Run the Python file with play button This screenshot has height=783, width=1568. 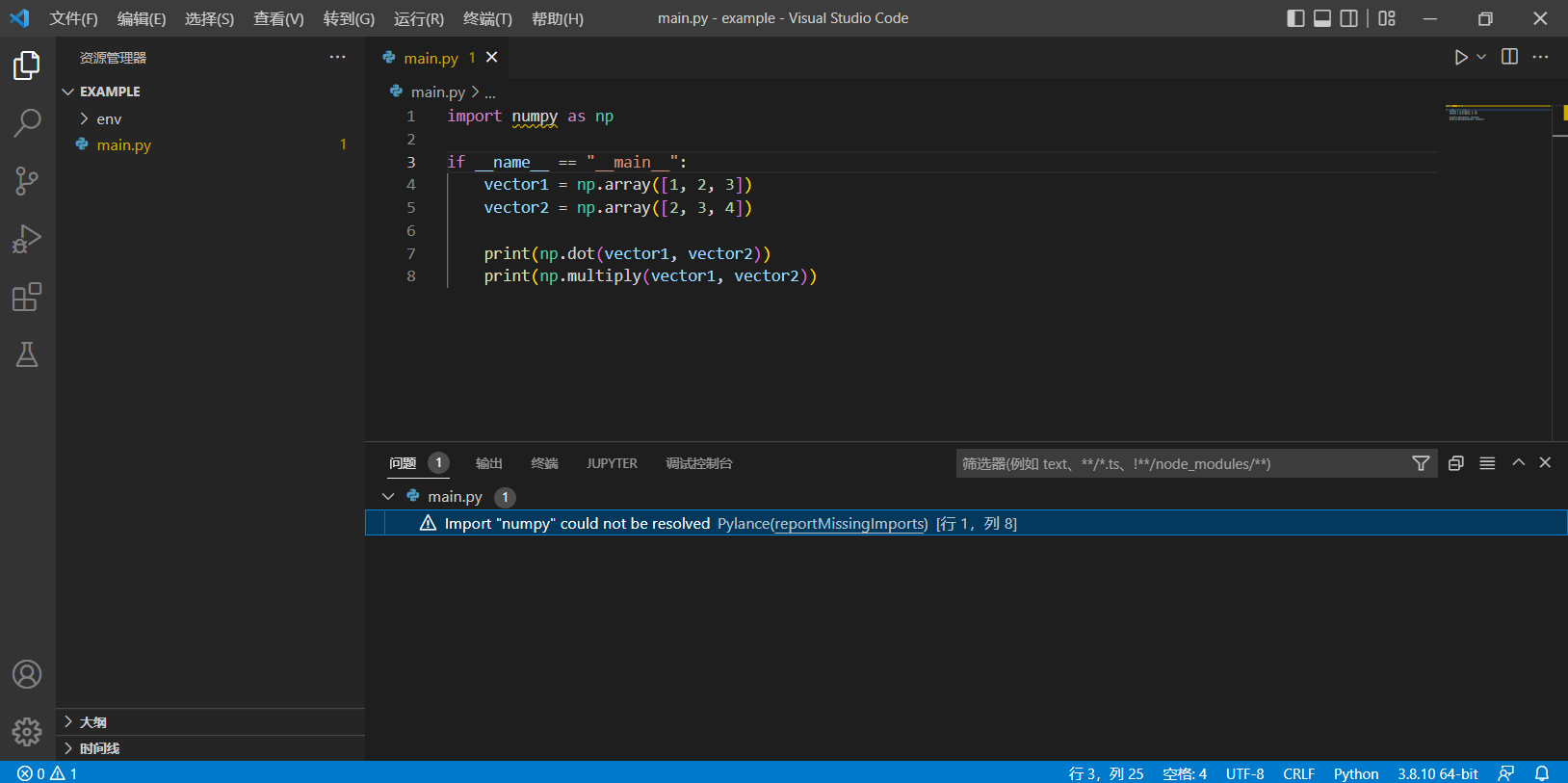(x=1460, y=58)
